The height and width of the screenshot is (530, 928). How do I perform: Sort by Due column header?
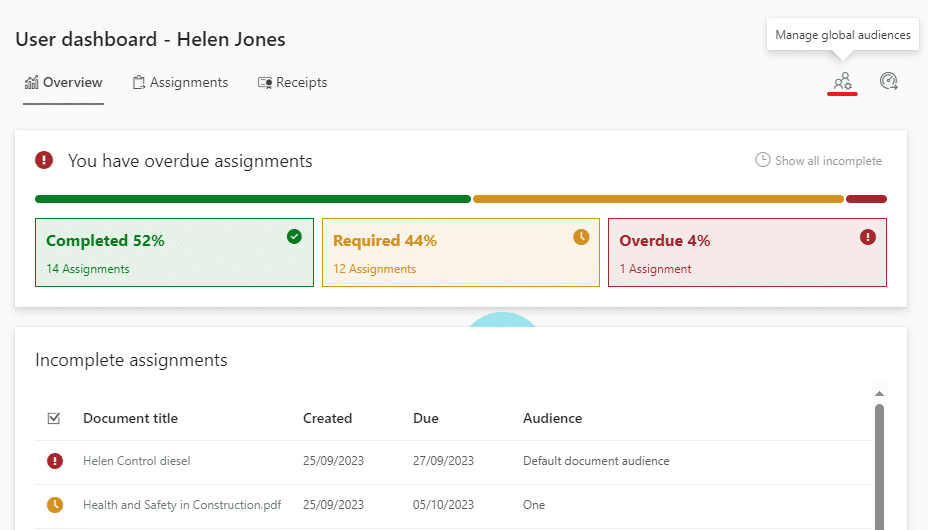click(x=426, y=418)
